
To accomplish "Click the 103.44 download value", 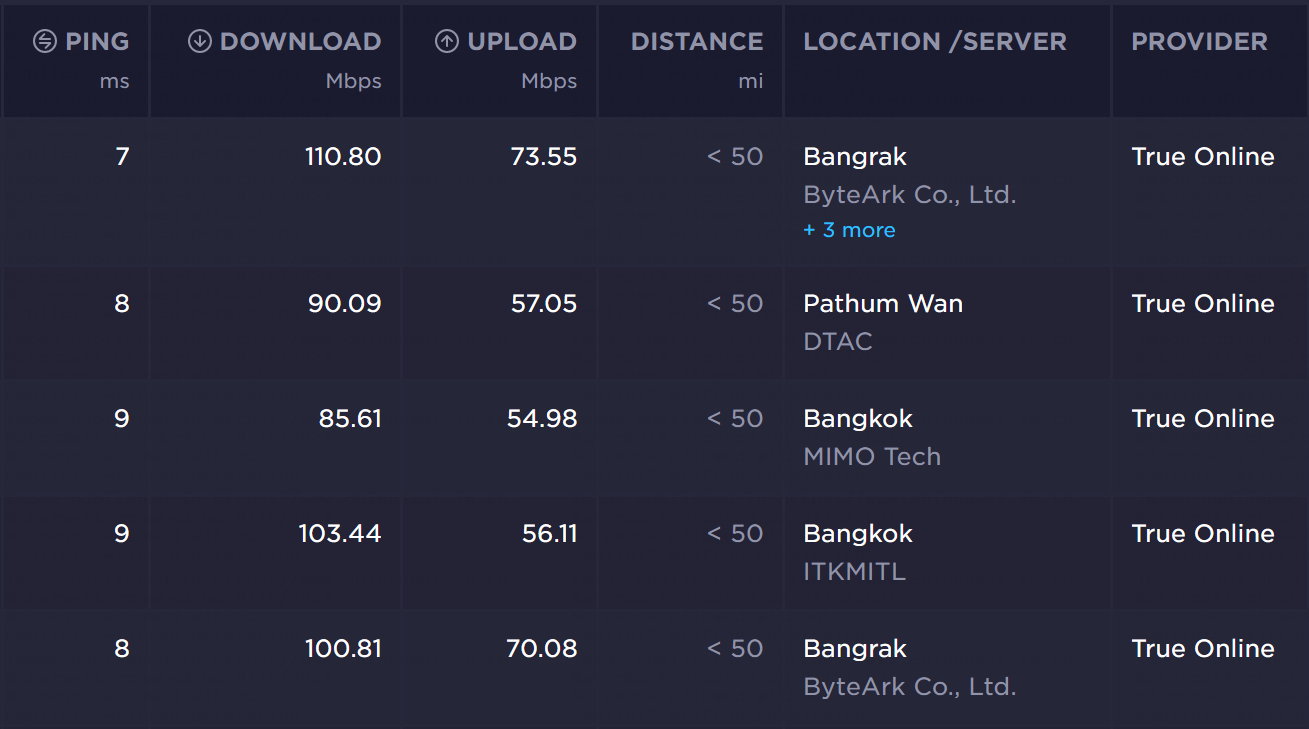I will [x=340, y=534].
